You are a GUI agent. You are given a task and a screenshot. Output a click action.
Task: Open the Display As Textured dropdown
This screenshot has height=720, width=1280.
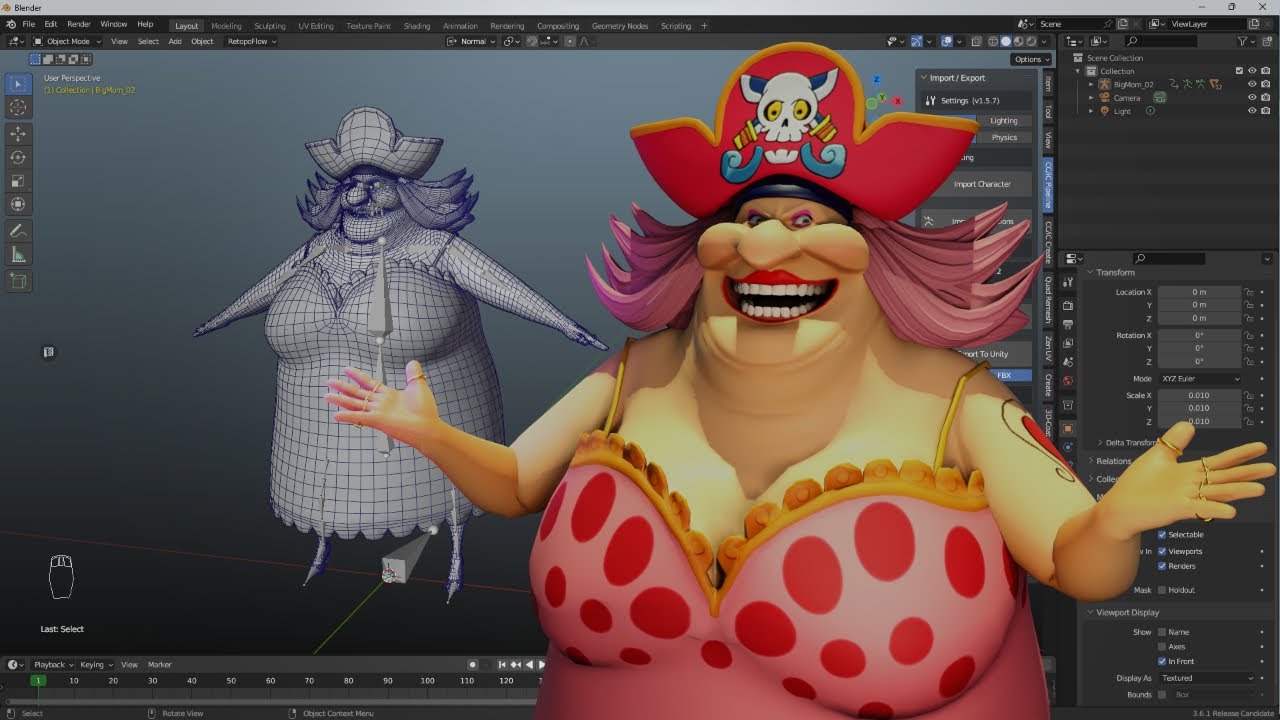point(1207,678)
